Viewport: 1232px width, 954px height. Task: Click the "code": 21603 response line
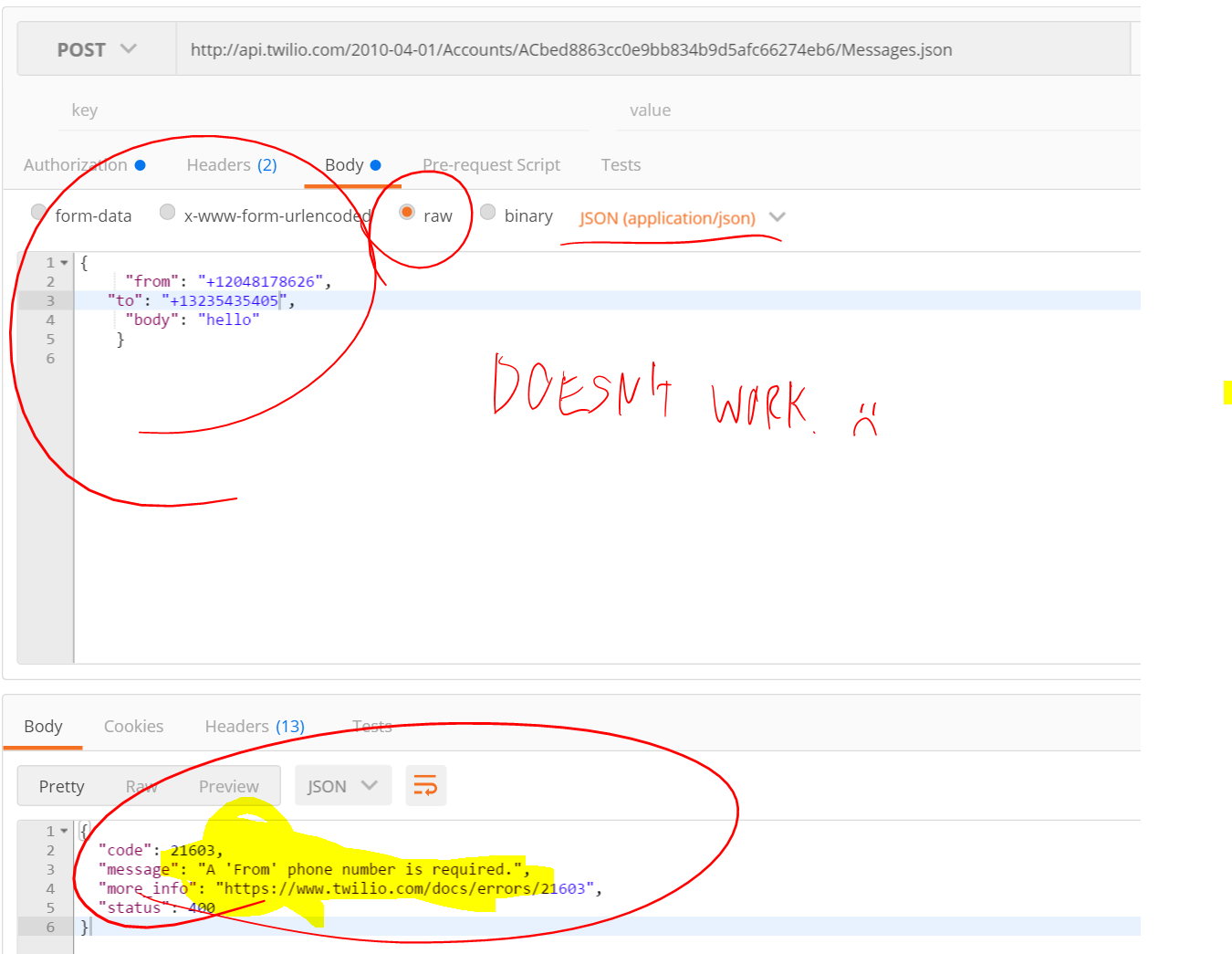161,850
